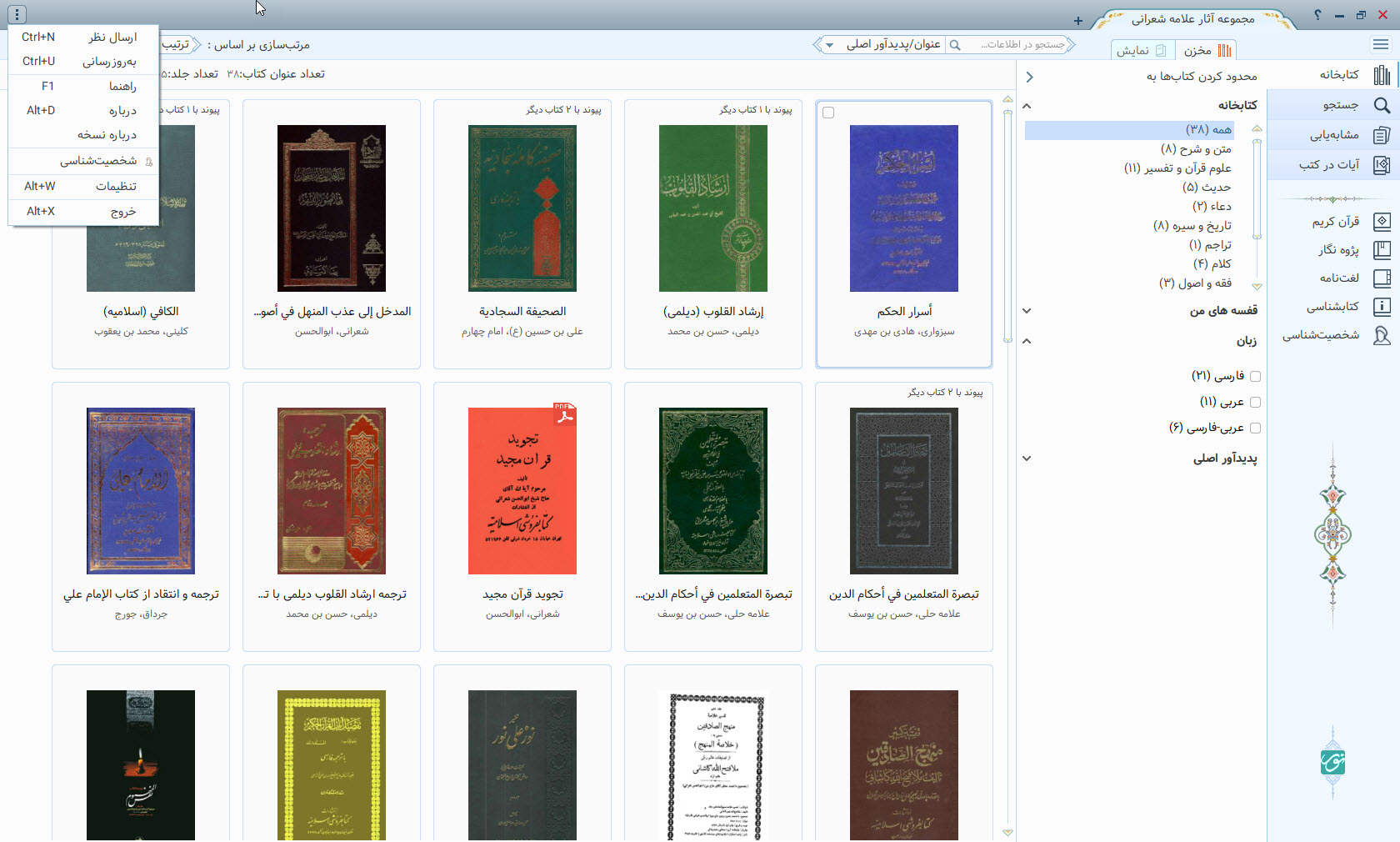This screenshot has height=842, width=1400.
Task: Open Research notes (پژوه نگار) icon
Action: pos(1382,249)
